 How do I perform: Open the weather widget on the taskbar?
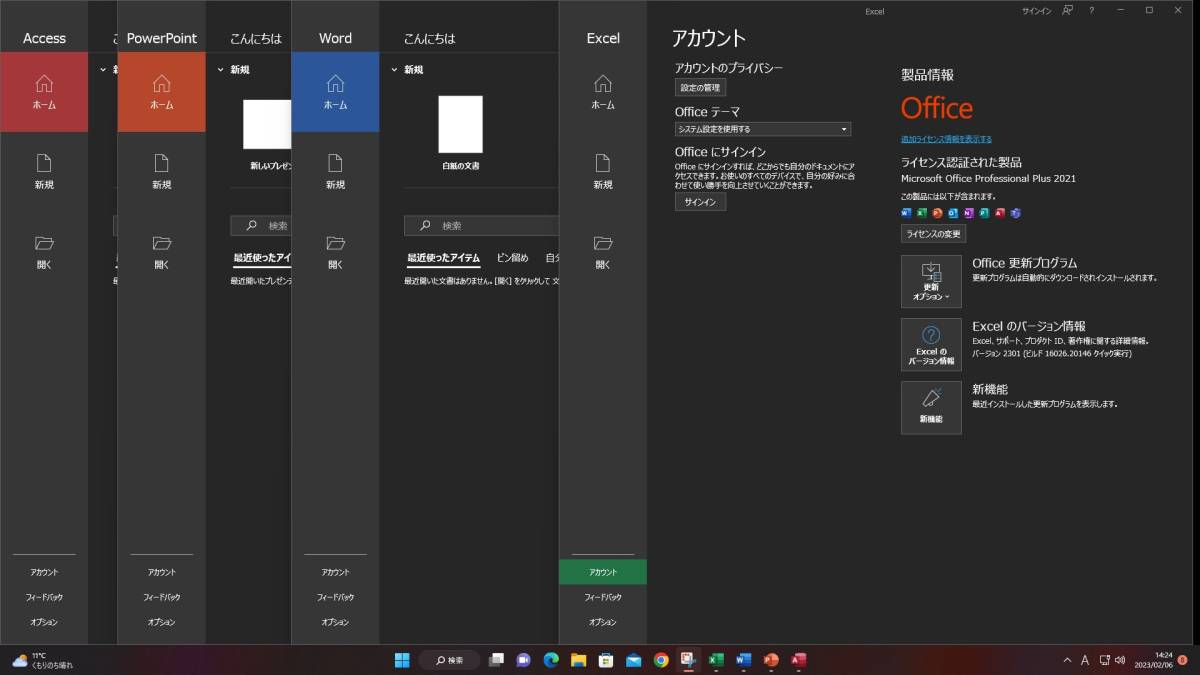[42, 660]
